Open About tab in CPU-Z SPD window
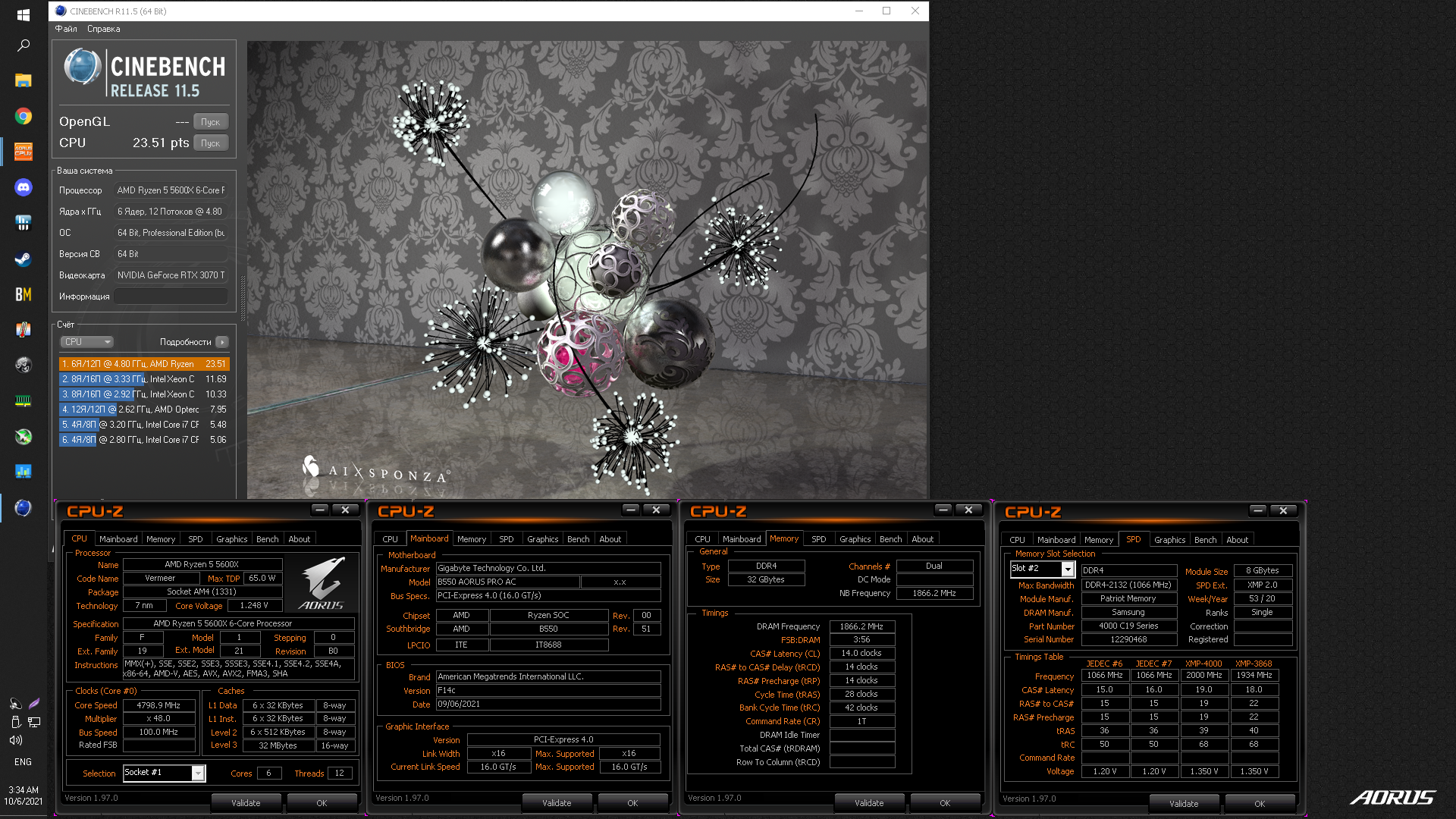 1237,540
